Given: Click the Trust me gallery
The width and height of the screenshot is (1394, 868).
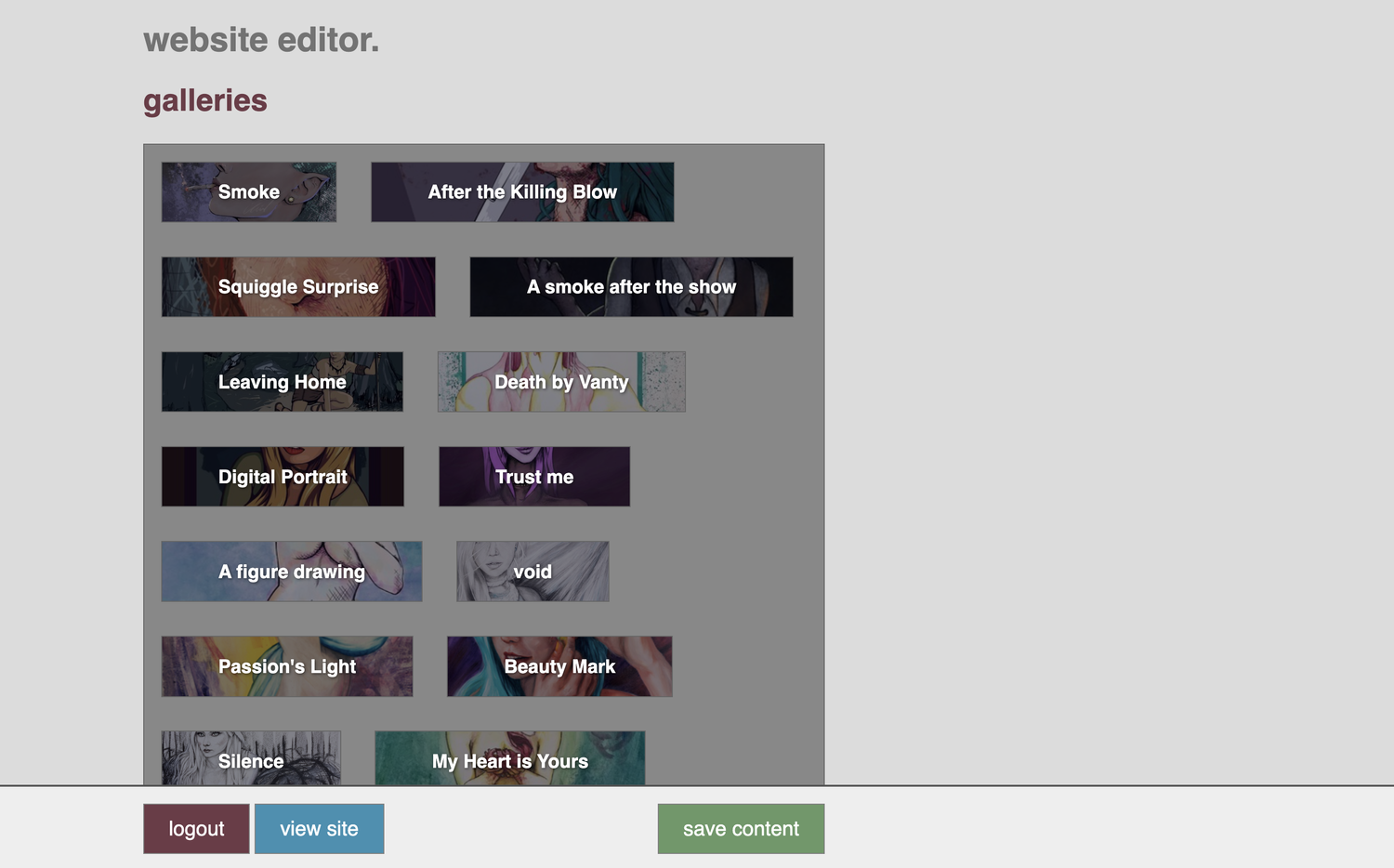Looking at the screenshot, I should click(533, 476).
